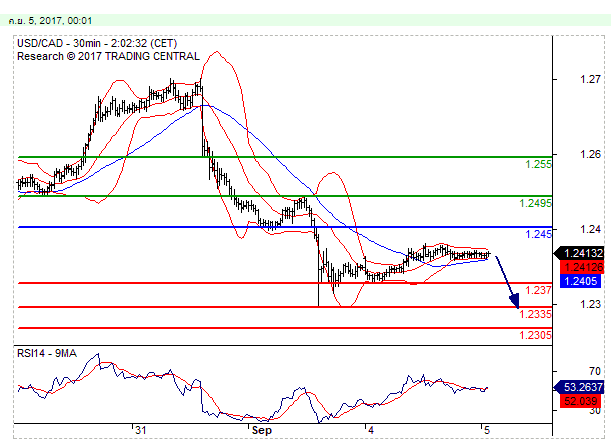Click the RSI value tag 53.2637
Viewport: 611px width, 446px height.
[579, 387]
